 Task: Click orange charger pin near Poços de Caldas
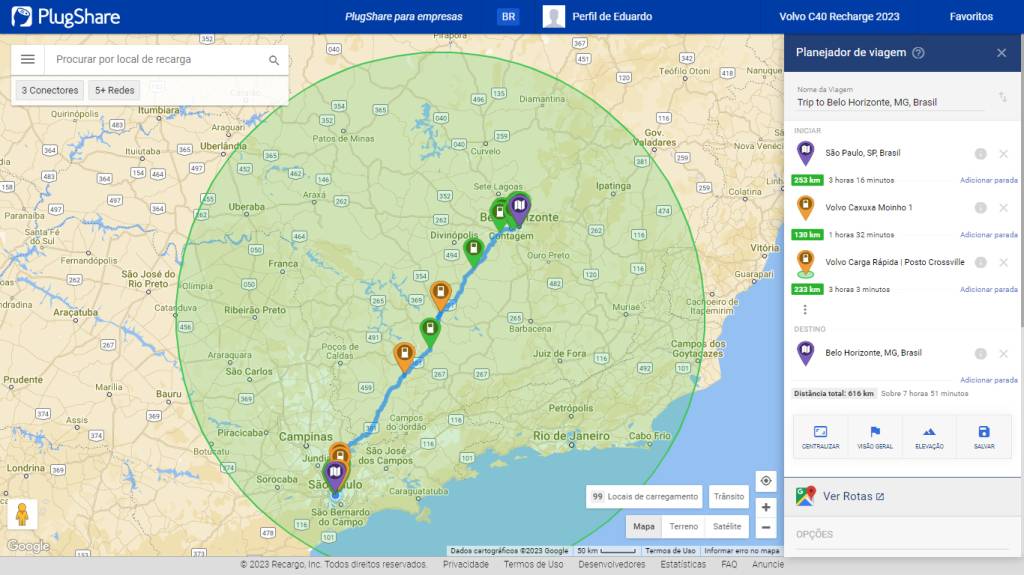pos(404,356)
